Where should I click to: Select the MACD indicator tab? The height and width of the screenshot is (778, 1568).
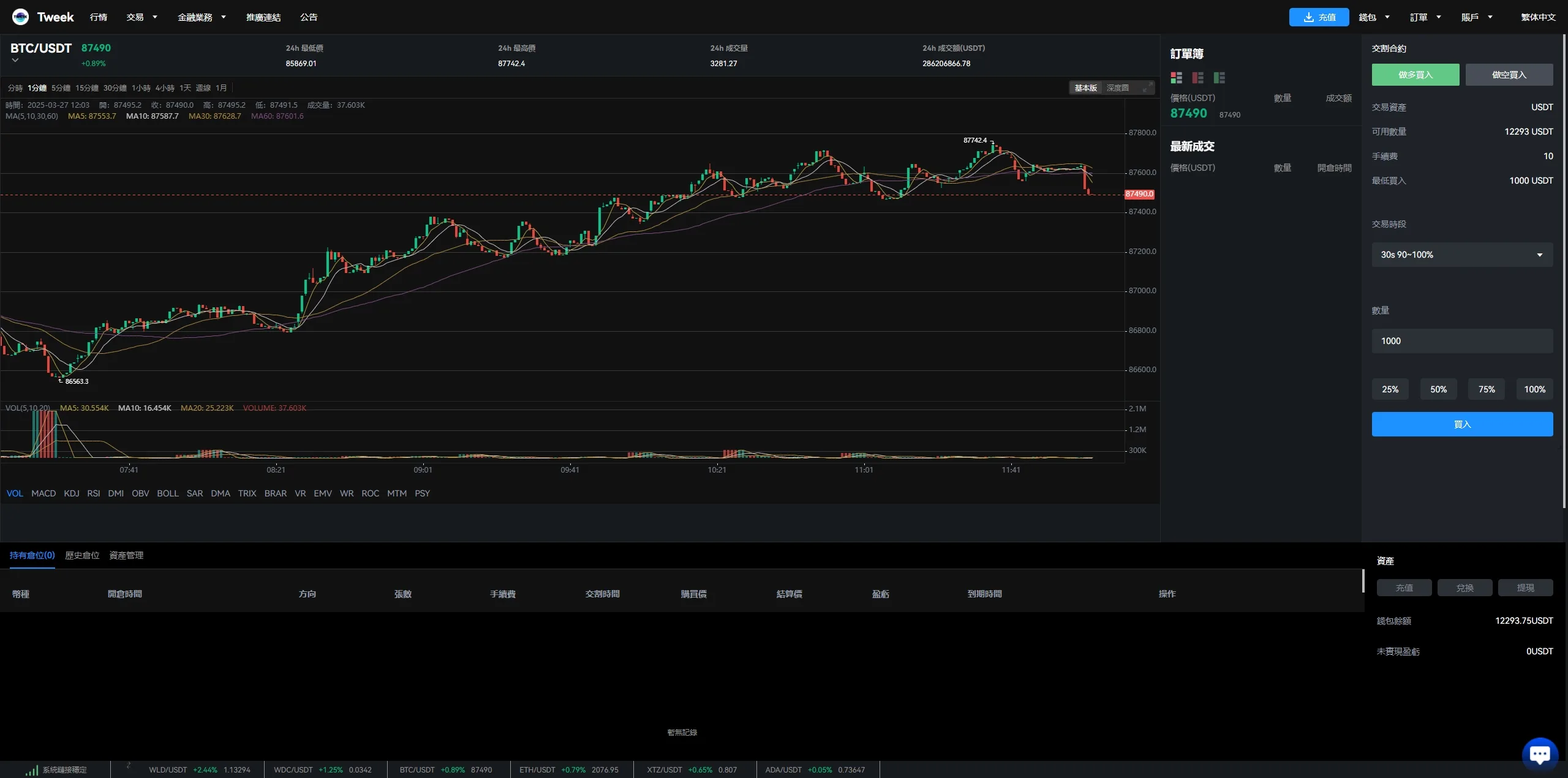43,493
